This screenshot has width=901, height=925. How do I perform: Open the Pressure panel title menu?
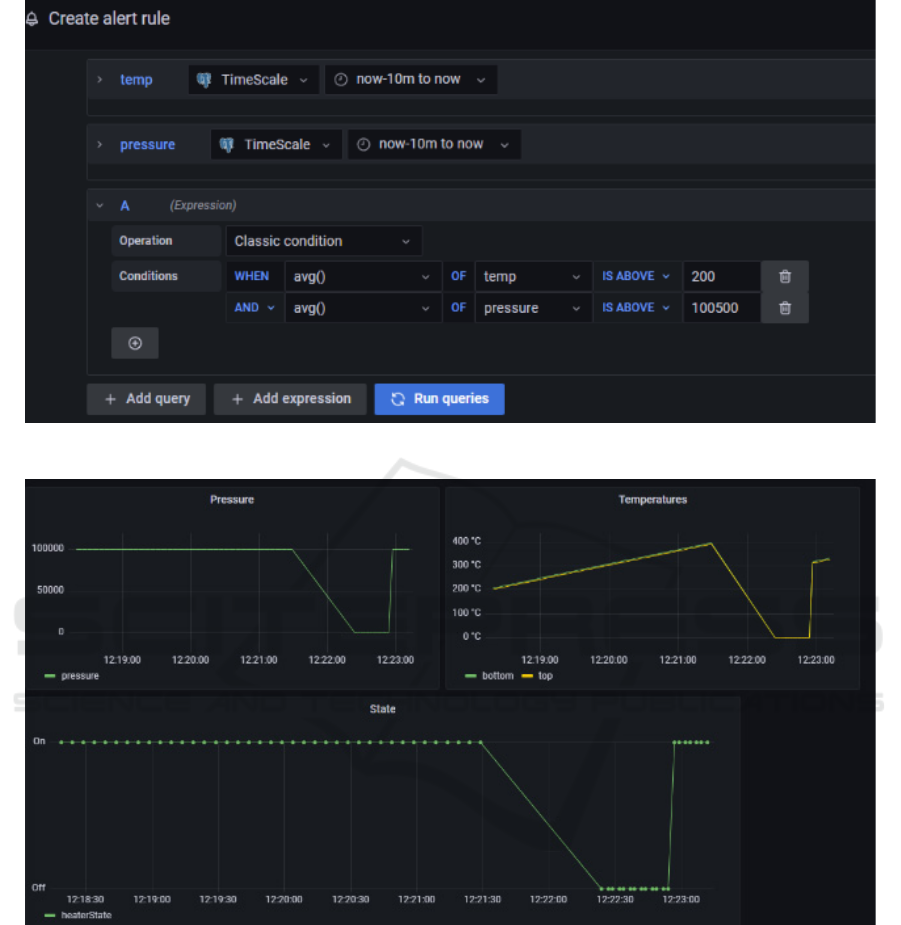tap(232, 499)
